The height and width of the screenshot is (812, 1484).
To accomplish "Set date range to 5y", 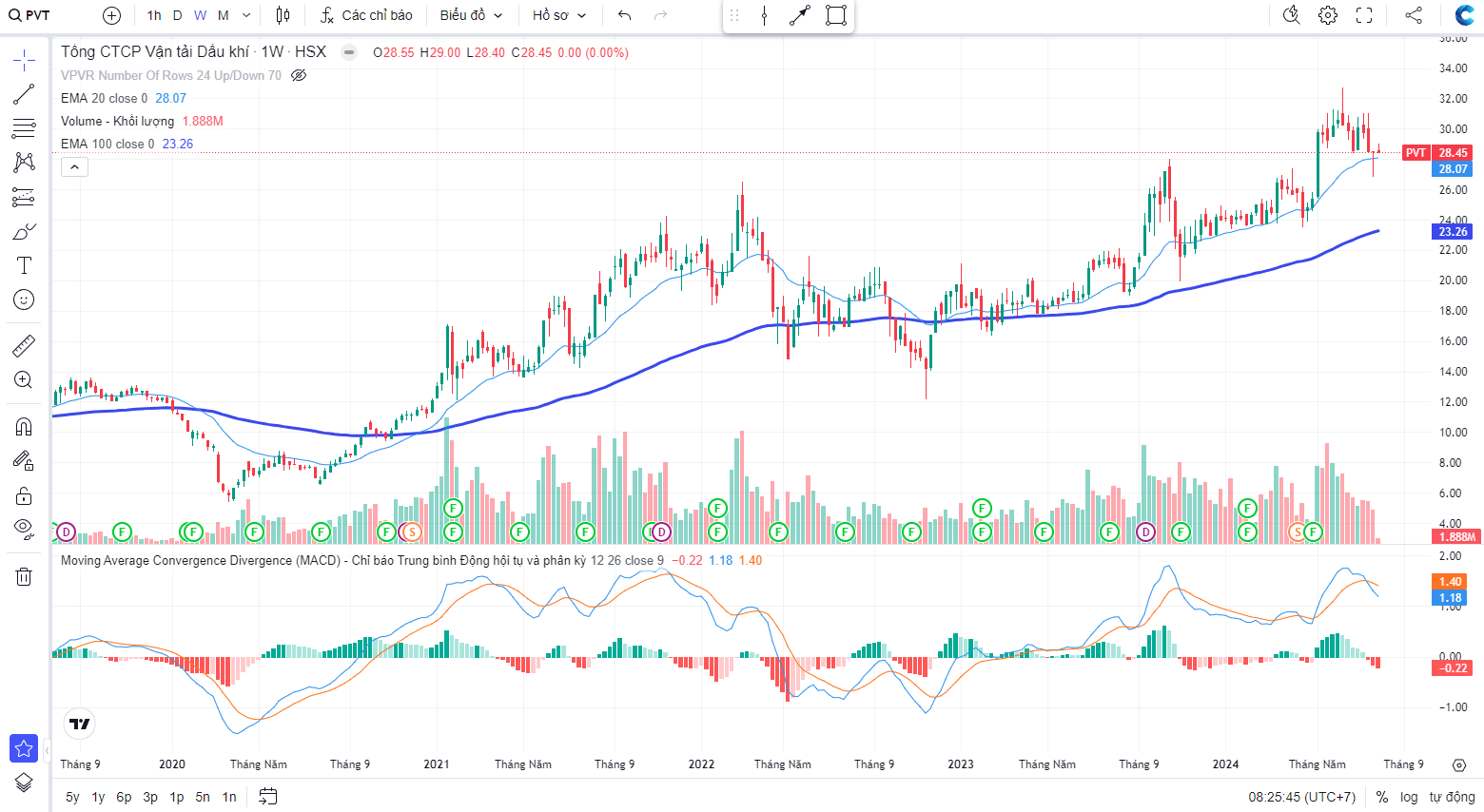I will (x=72, y=797).
